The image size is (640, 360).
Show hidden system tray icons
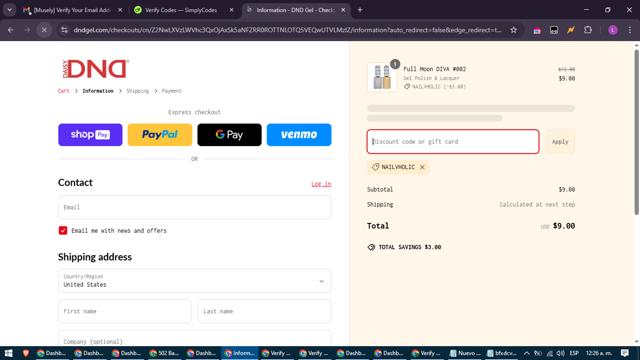pos(527,353)
